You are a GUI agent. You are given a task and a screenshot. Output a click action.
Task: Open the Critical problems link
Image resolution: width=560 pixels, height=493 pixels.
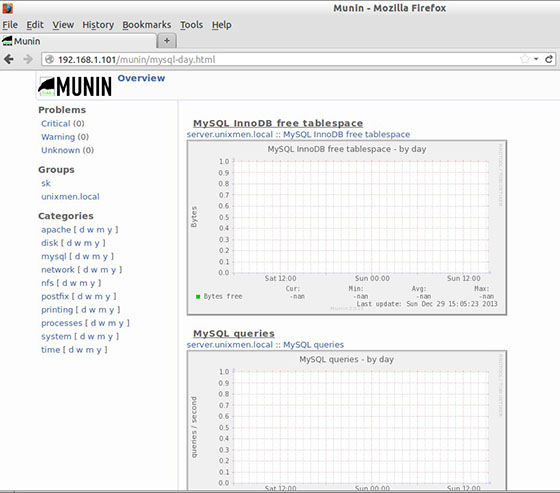[x=56, y=124]
